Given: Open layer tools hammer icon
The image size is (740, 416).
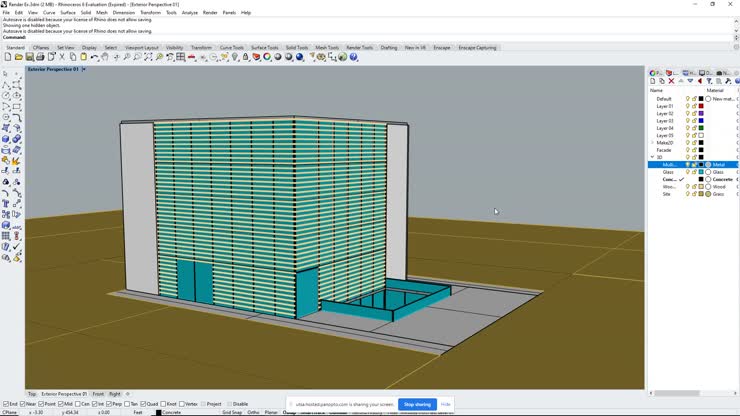Looking at the screenshot, I should (728, 81).
